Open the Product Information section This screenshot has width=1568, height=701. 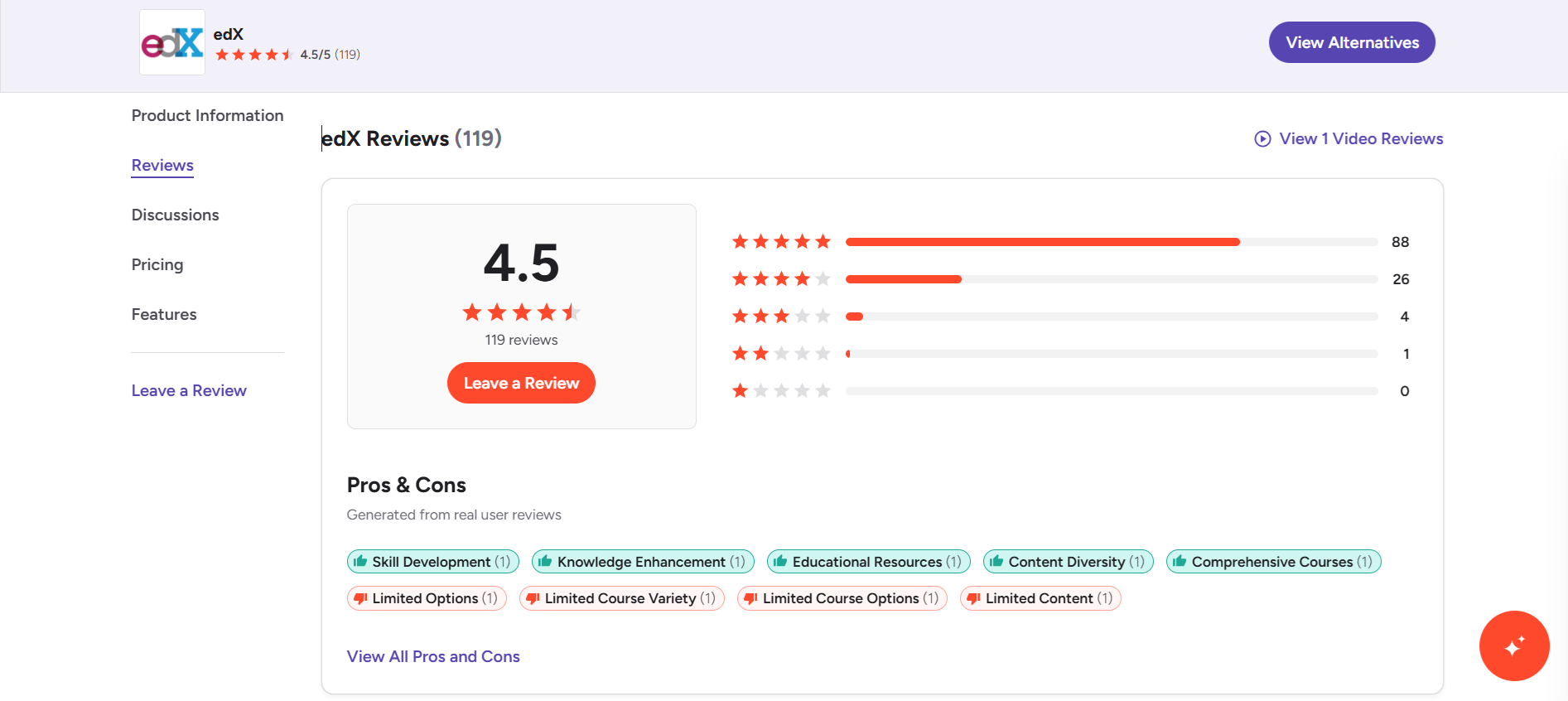(207, 115)
